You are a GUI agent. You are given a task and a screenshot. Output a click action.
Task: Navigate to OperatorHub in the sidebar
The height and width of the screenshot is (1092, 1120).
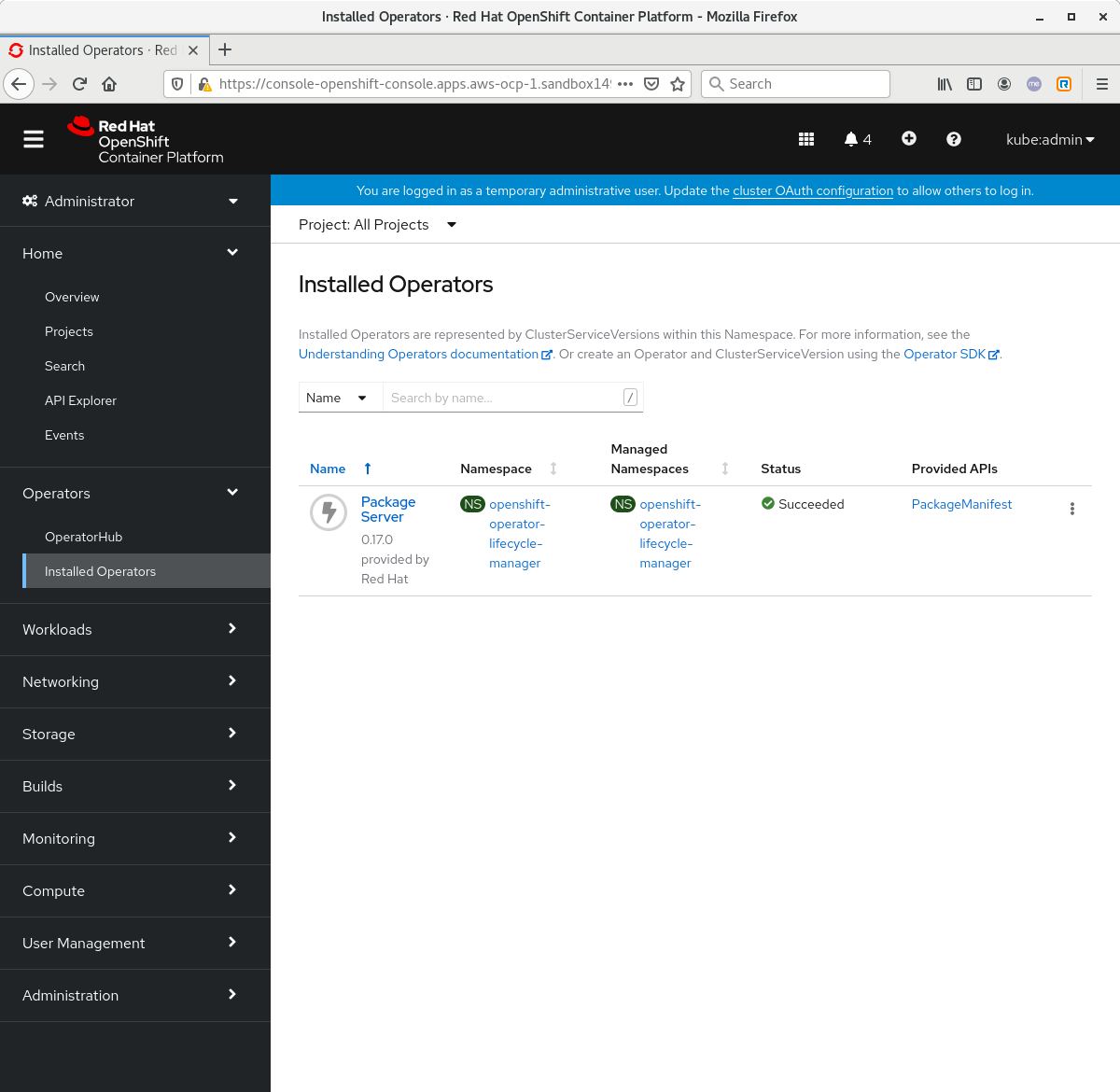click(x=81, y=537)
